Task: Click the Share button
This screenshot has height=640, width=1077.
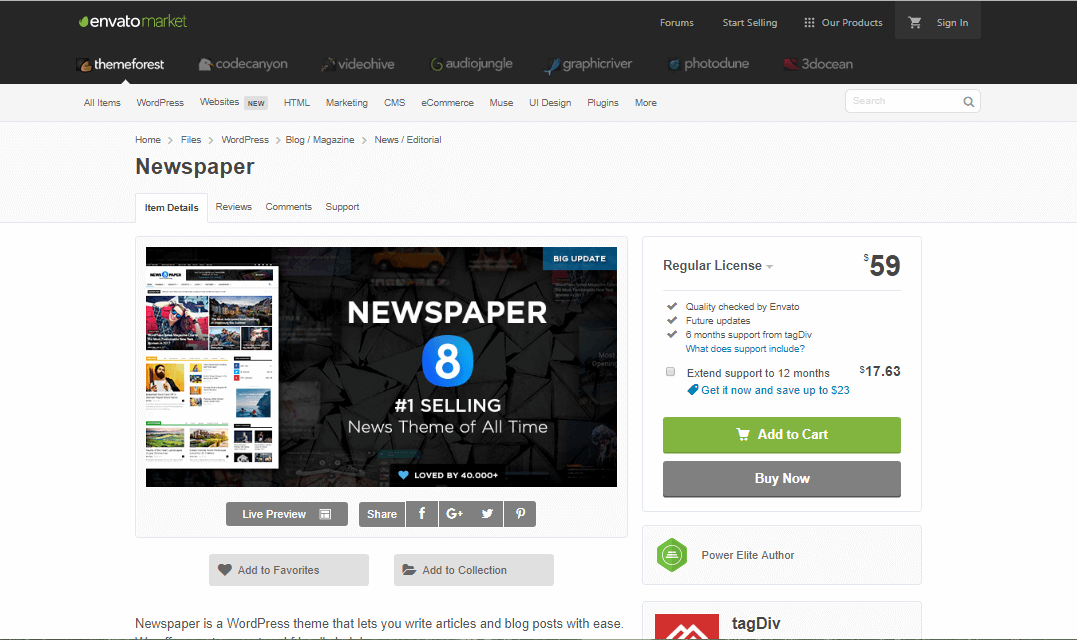Action: click(x=382, y=514)
